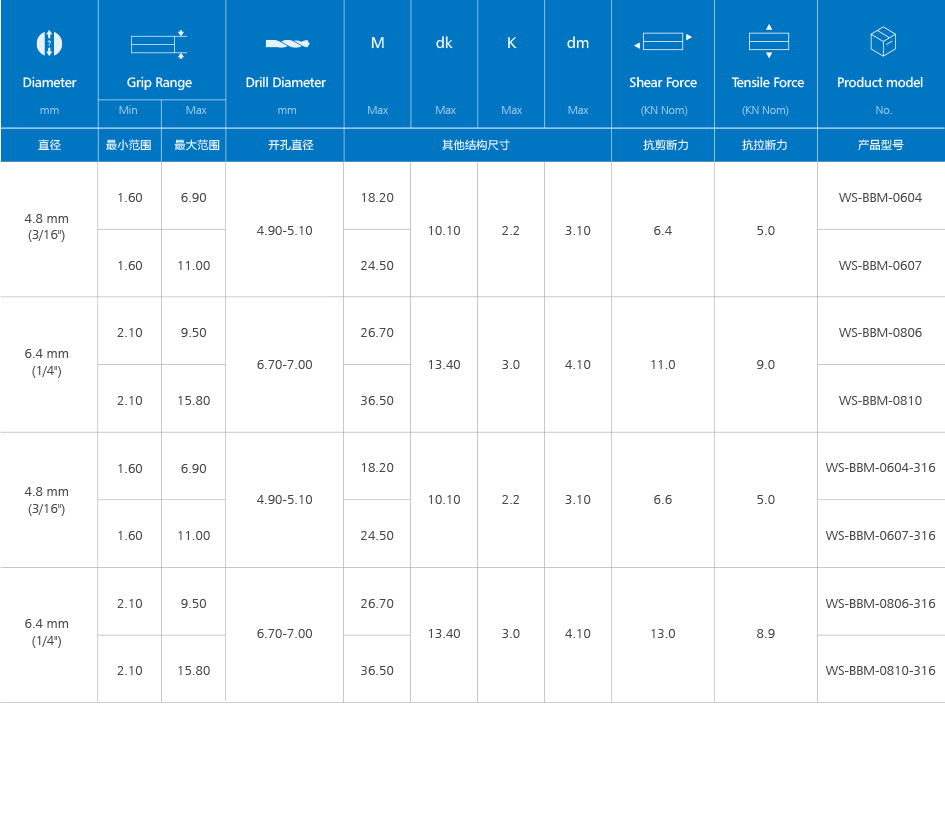Click the 'dm' column header
This screenshot has height=818, width=945.
(x=578, y=43)
